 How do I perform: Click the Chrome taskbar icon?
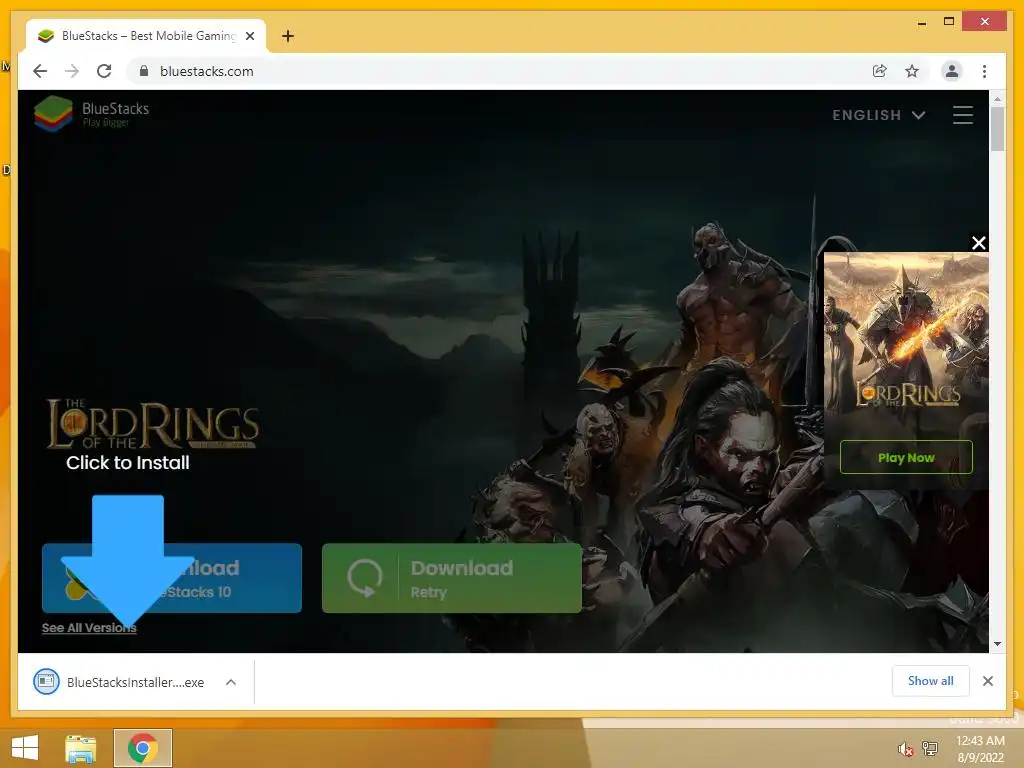(142, 748)
